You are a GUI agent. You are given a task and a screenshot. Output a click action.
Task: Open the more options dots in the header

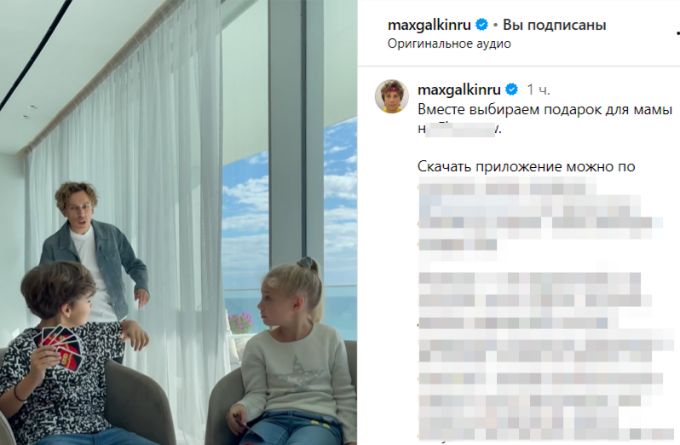[x=677, y=32]
